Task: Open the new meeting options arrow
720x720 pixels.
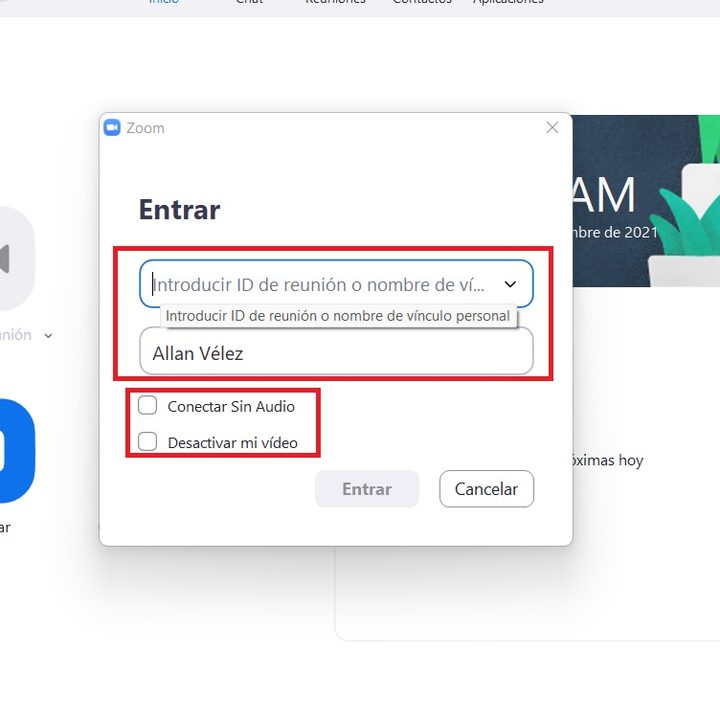Action: click(48, 336)
